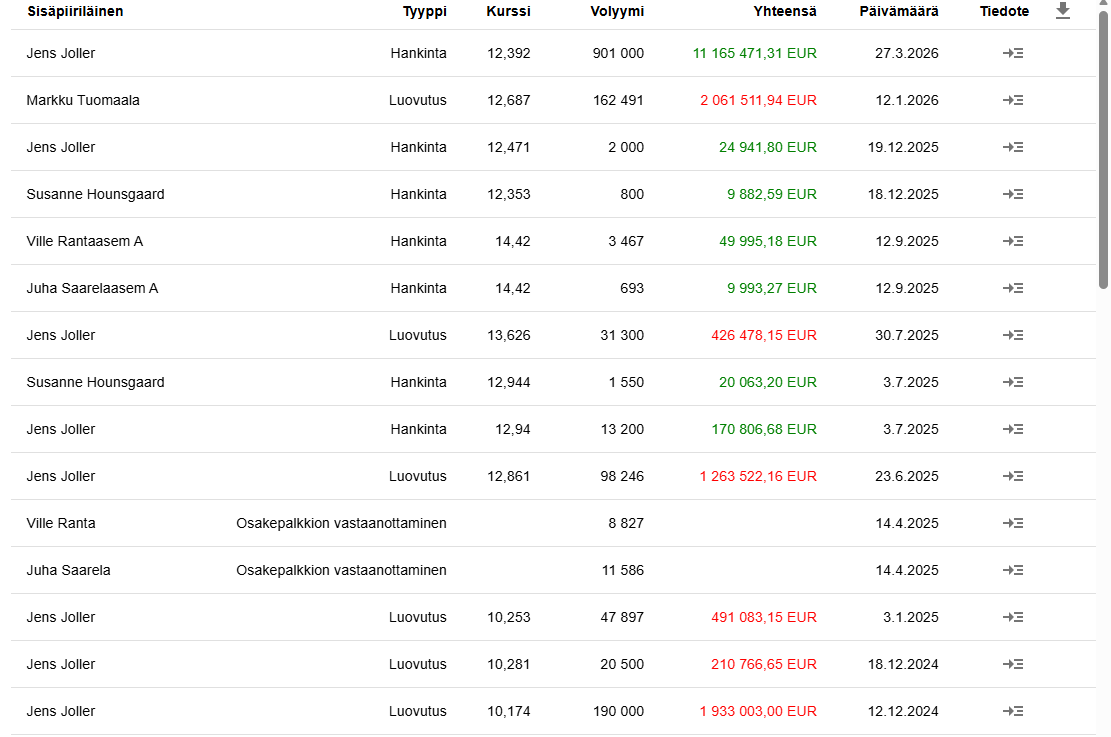
Task: Open release icon for Juha Saarela row
Action: [1013, 570]
